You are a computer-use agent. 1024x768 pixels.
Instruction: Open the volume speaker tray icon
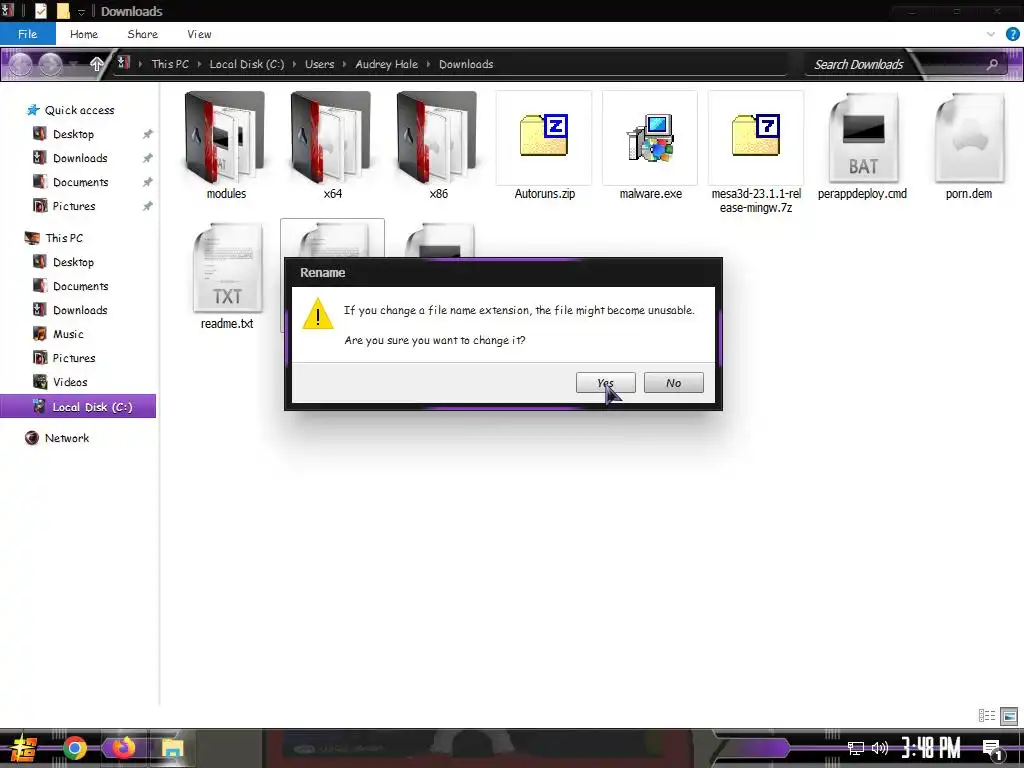880,748
